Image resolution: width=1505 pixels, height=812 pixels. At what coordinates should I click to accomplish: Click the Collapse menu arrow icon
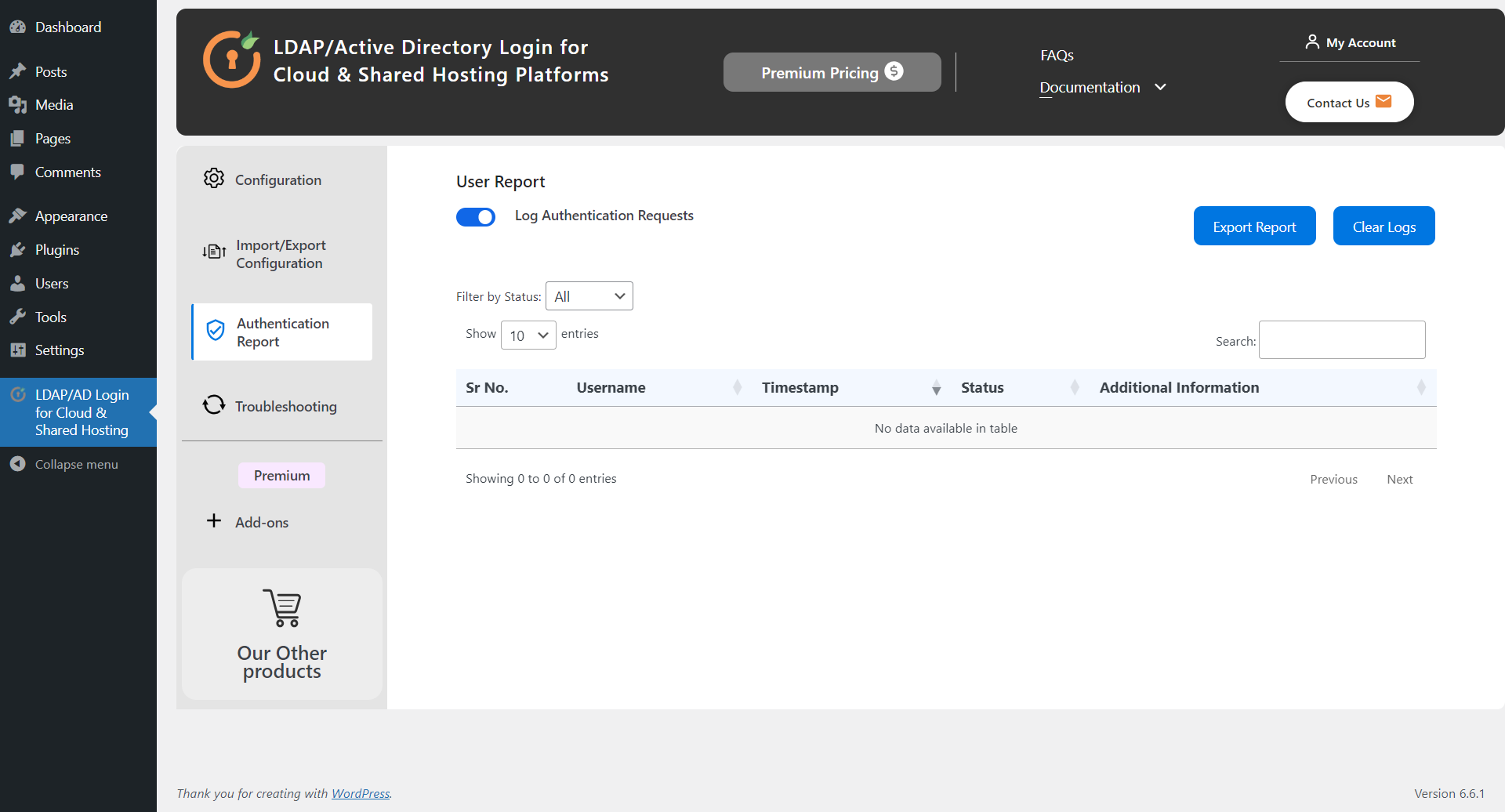[x=17, y=464]
